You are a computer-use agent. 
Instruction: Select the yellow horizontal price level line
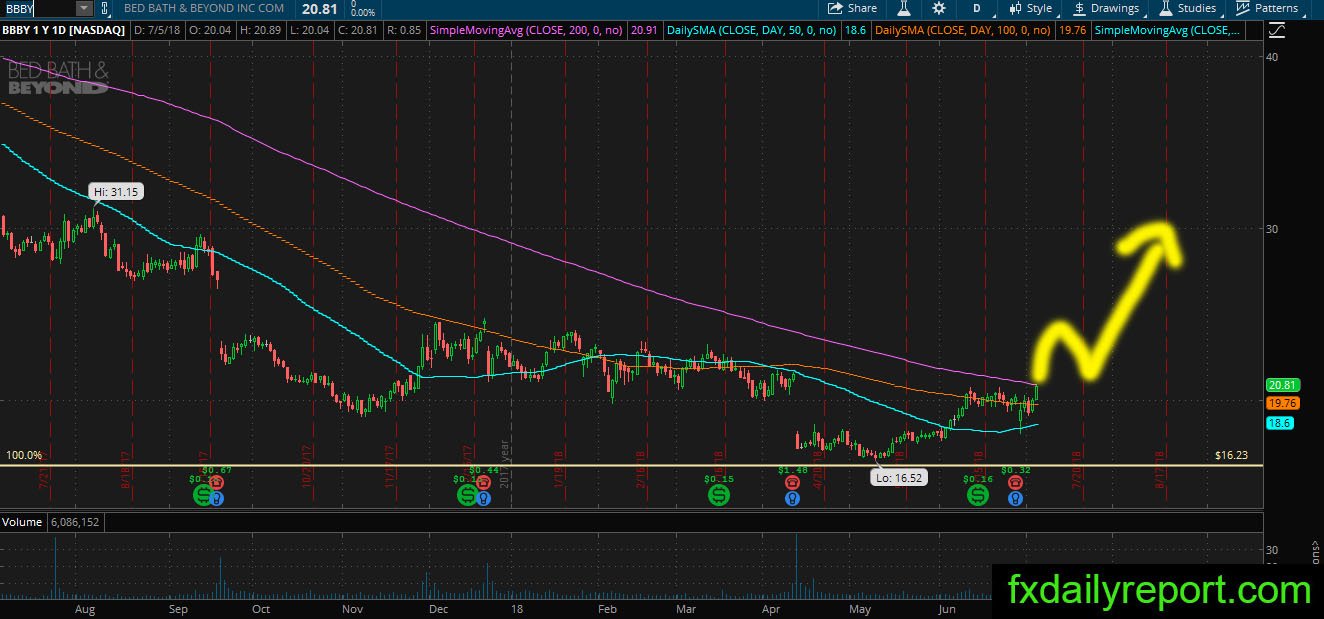pyautogui.click(x=632, y=465)
